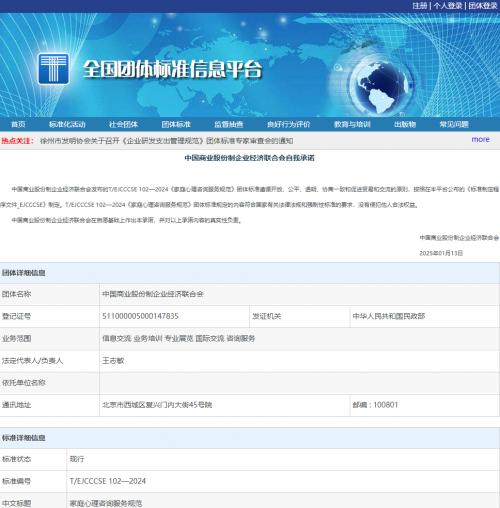Click the legal representative name 王志敏

pyautogui.click(x=113, y=361)
